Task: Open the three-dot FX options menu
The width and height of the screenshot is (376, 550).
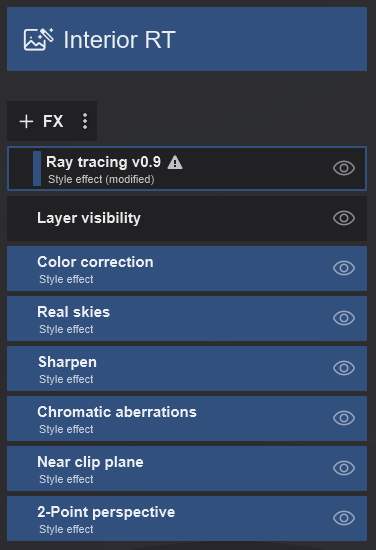Action: [x=85, y=121]
